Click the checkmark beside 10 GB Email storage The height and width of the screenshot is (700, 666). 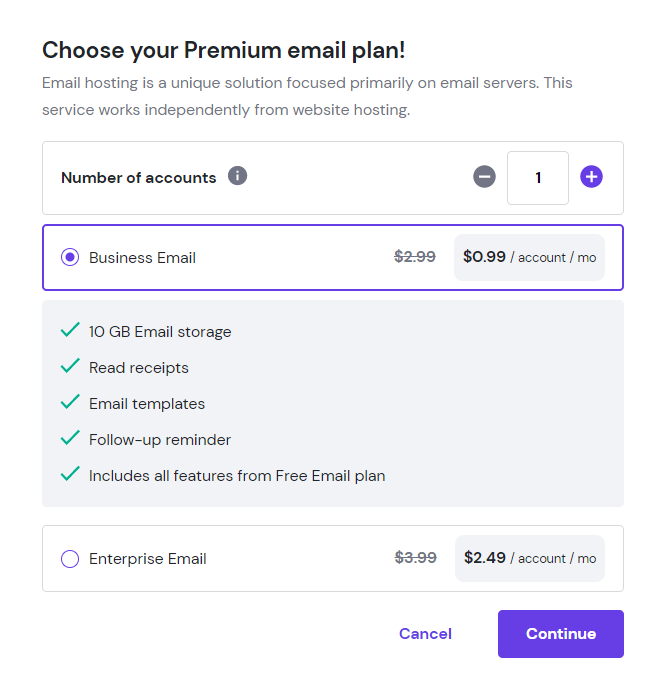[x=70, y=330]
